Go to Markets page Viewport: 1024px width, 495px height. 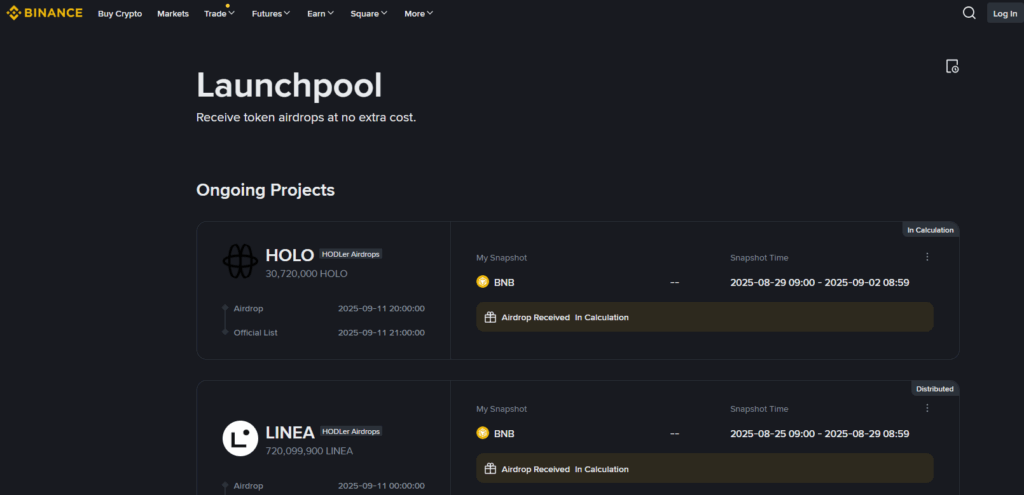(173, 14)
